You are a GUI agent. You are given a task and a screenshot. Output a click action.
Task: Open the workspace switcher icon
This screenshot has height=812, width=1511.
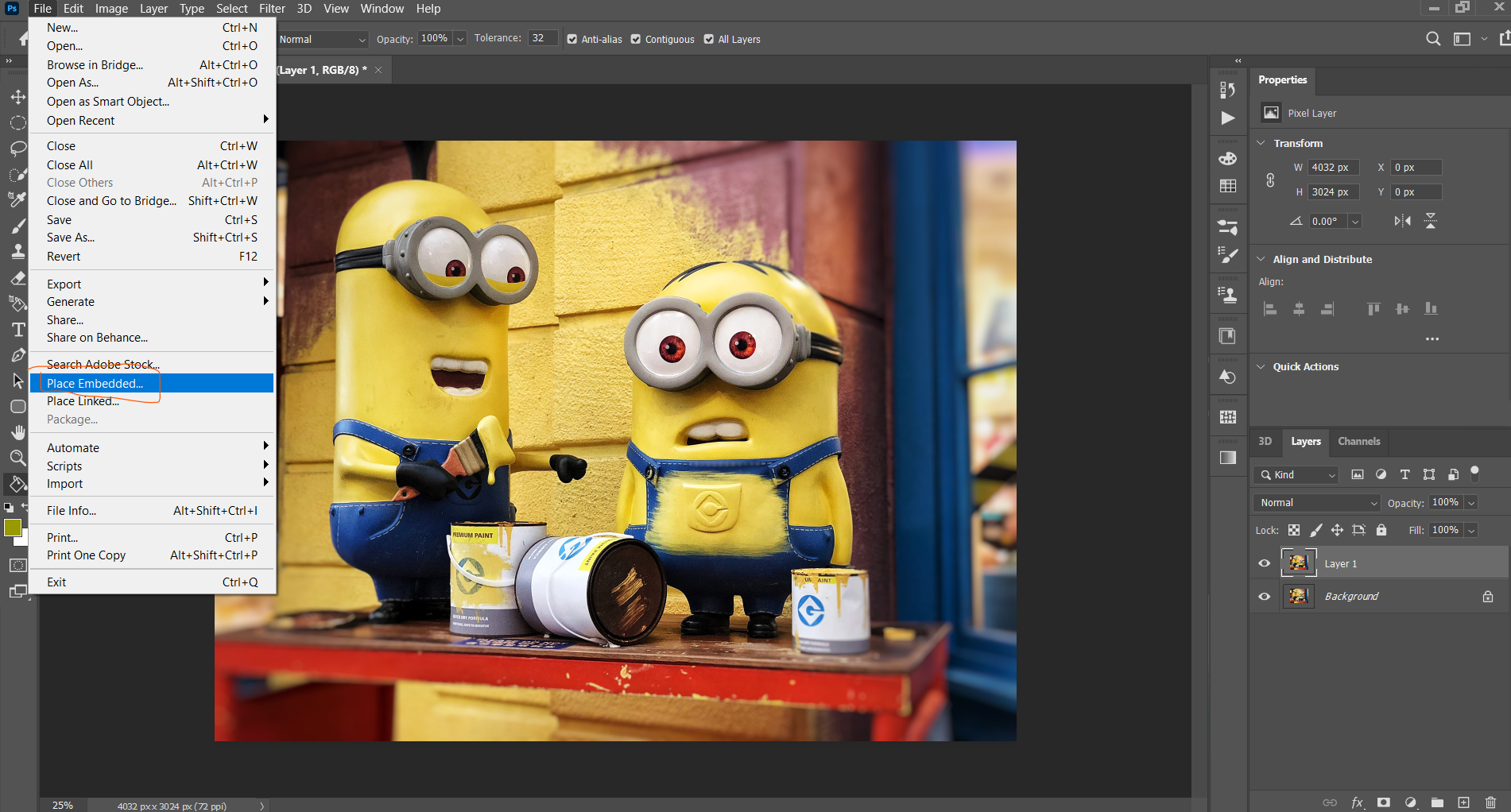click(1462, 39)
